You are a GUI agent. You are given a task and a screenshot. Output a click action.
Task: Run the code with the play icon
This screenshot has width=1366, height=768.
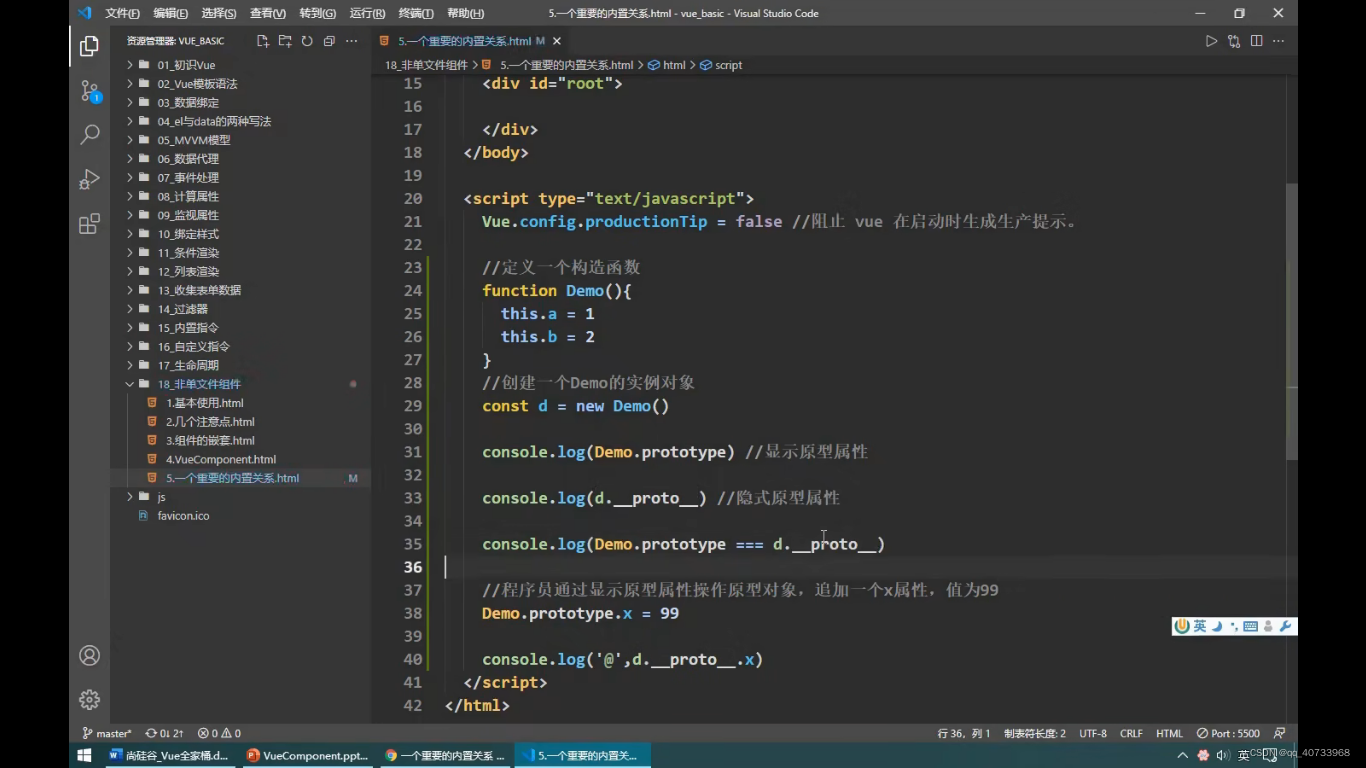tap(1211, 41)
